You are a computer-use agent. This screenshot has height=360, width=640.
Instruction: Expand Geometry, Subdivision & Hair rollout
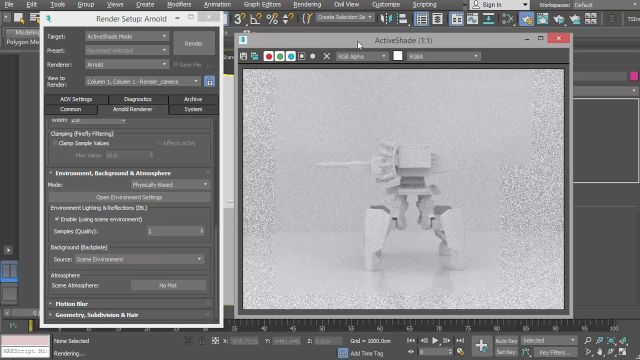97,315
